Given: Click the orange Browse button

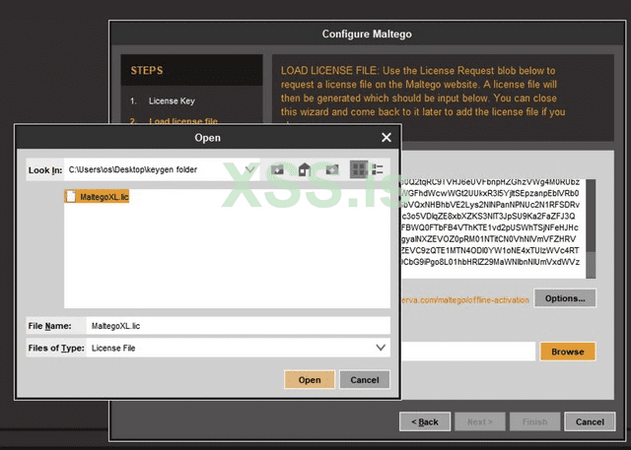Looking at the screenshot, I should point(567,351).
